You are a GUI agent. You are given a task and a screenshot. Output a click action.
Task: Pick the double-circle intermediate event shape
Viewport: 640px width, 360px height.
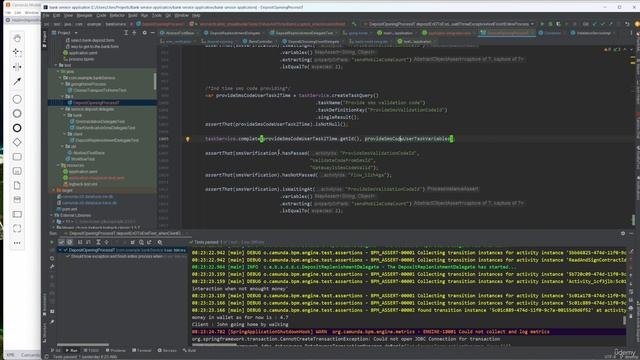[x=17, y=113]
